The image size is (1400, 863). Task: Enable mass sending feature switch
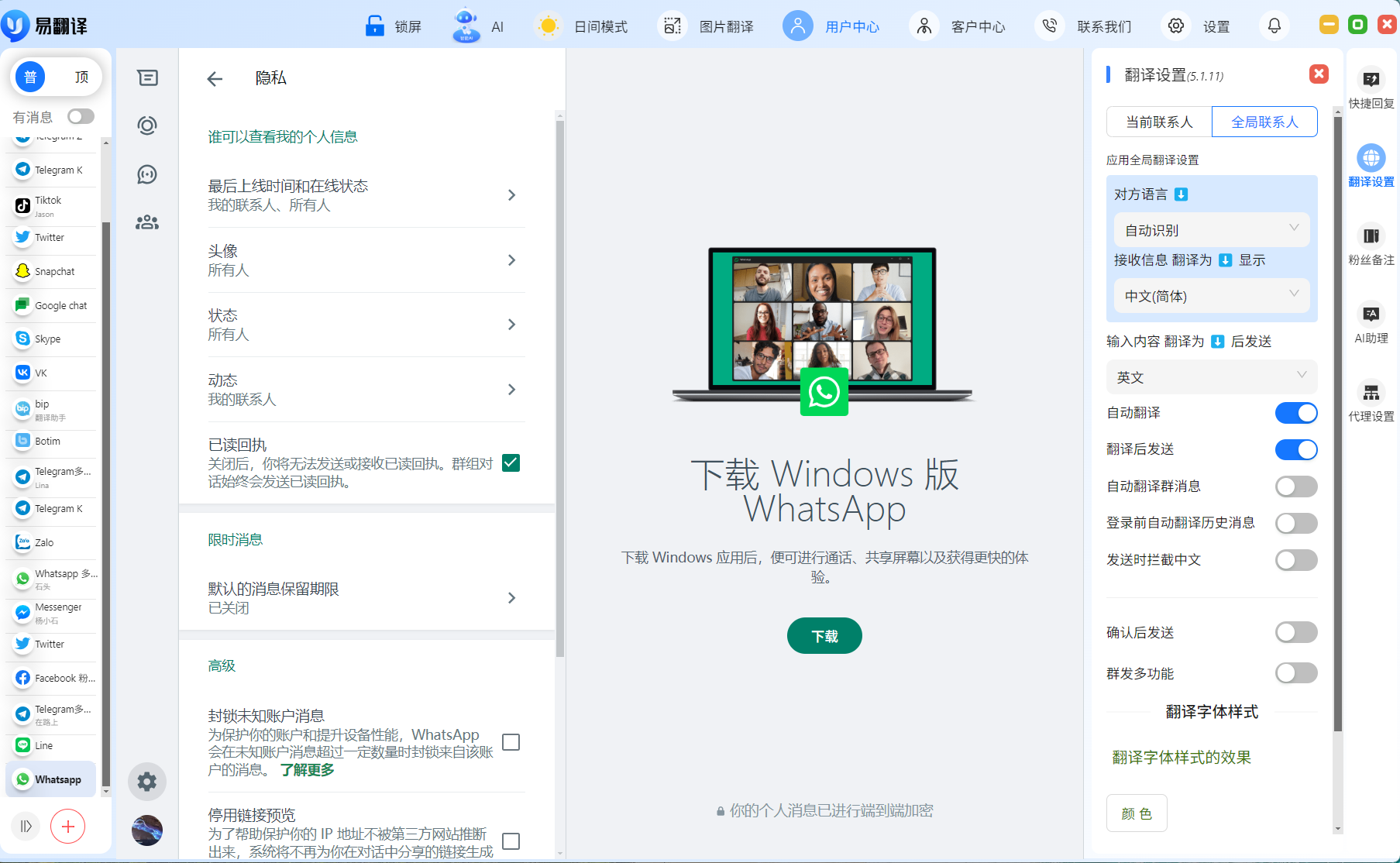coord(1296,673)
